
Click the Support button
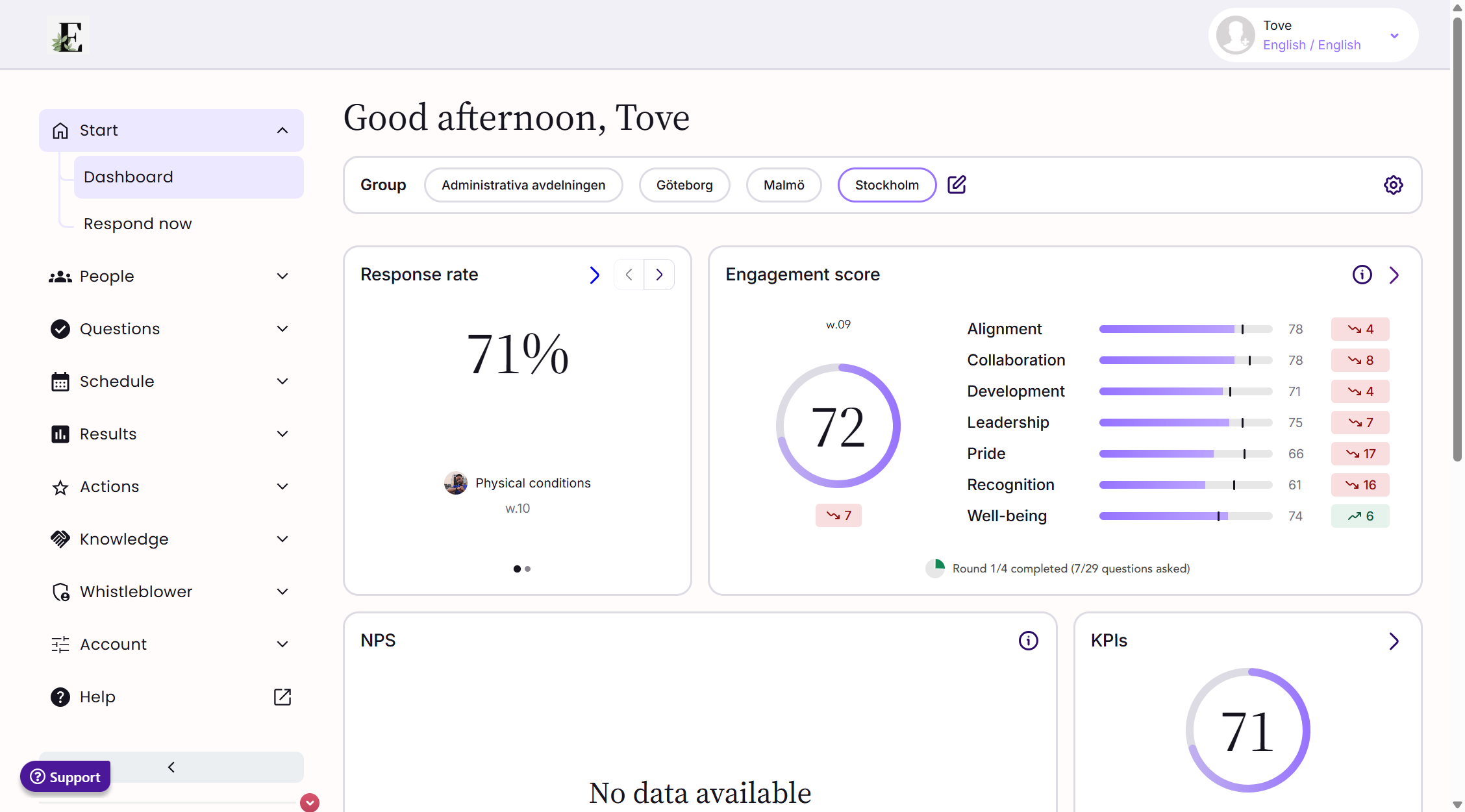coord(66,777)
